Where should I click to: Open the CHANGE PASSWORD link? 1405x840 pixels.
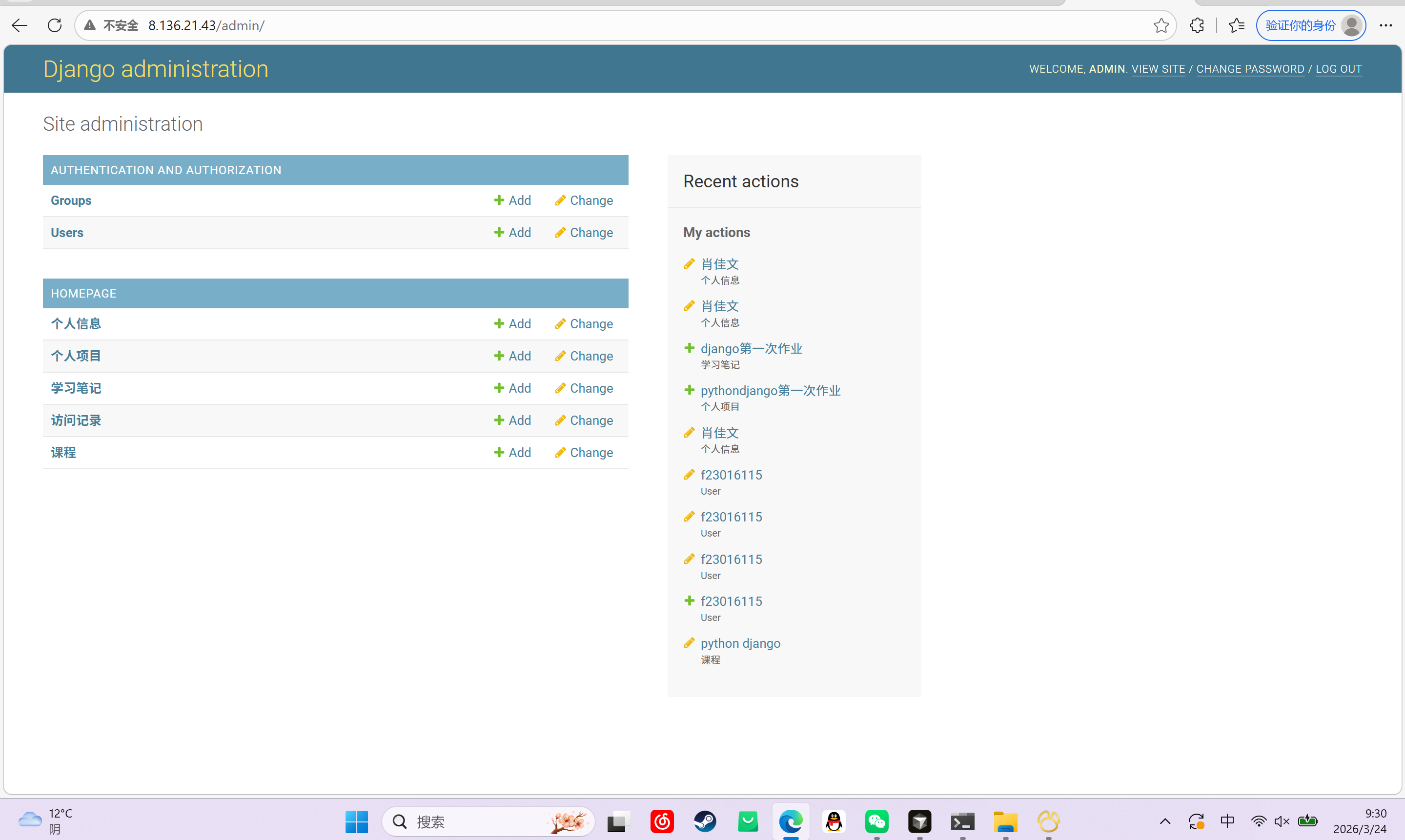1250,69
